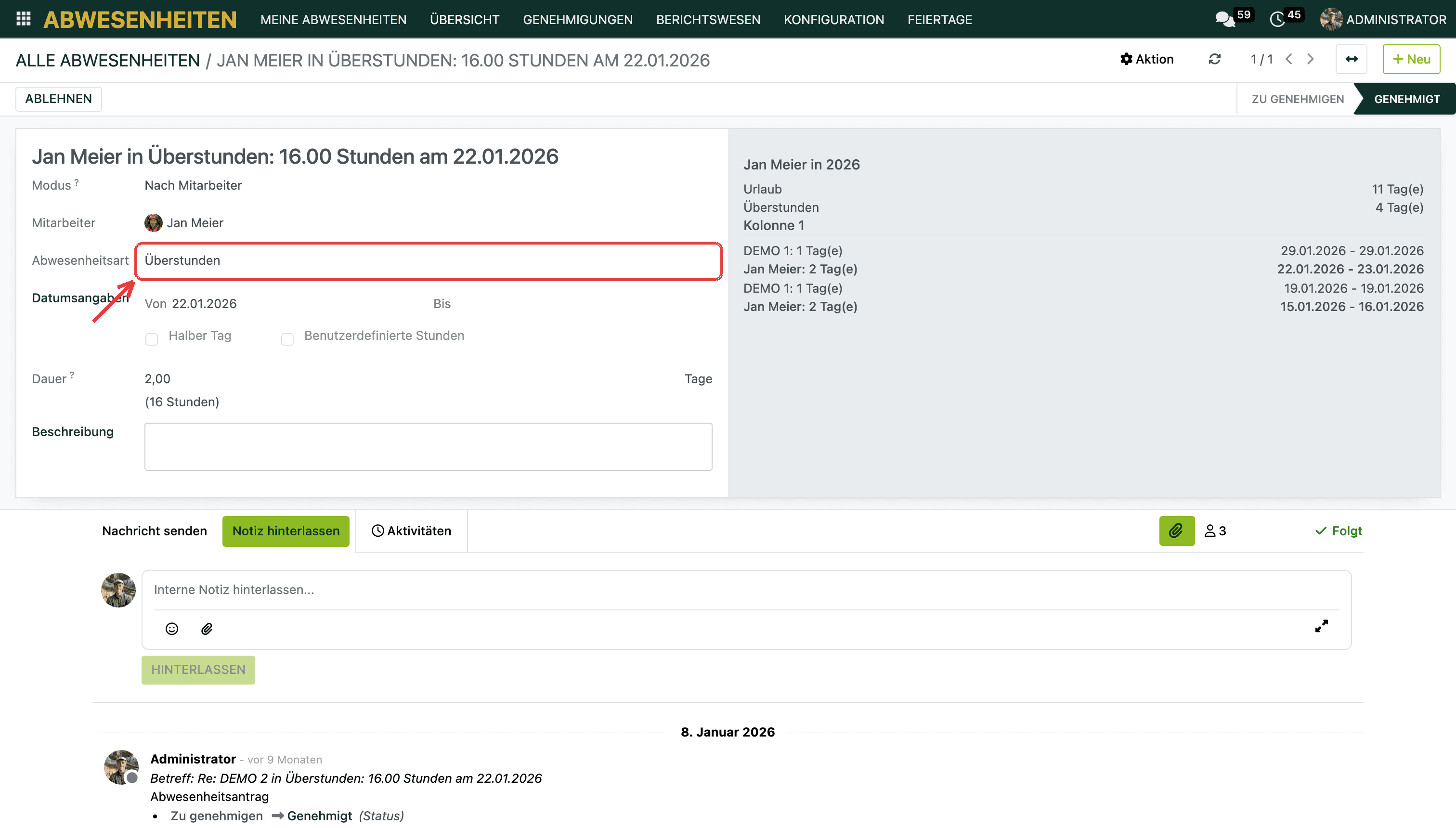1456x828 pixels.
Task: Focus the Interne Notiz hinterlassen input
Action: (x=746, y=590)
